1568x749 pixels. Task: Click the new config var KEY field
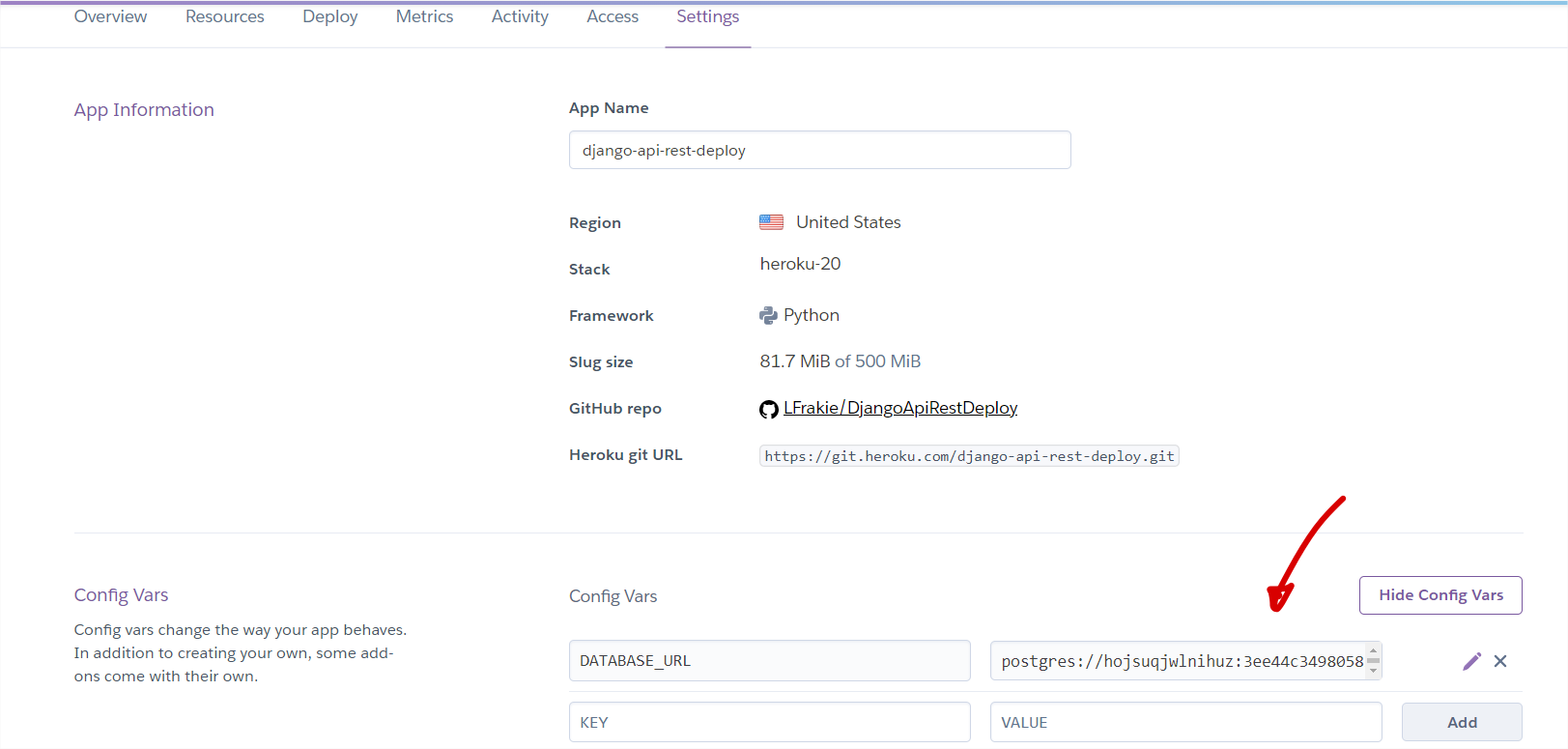pos(769,722)
